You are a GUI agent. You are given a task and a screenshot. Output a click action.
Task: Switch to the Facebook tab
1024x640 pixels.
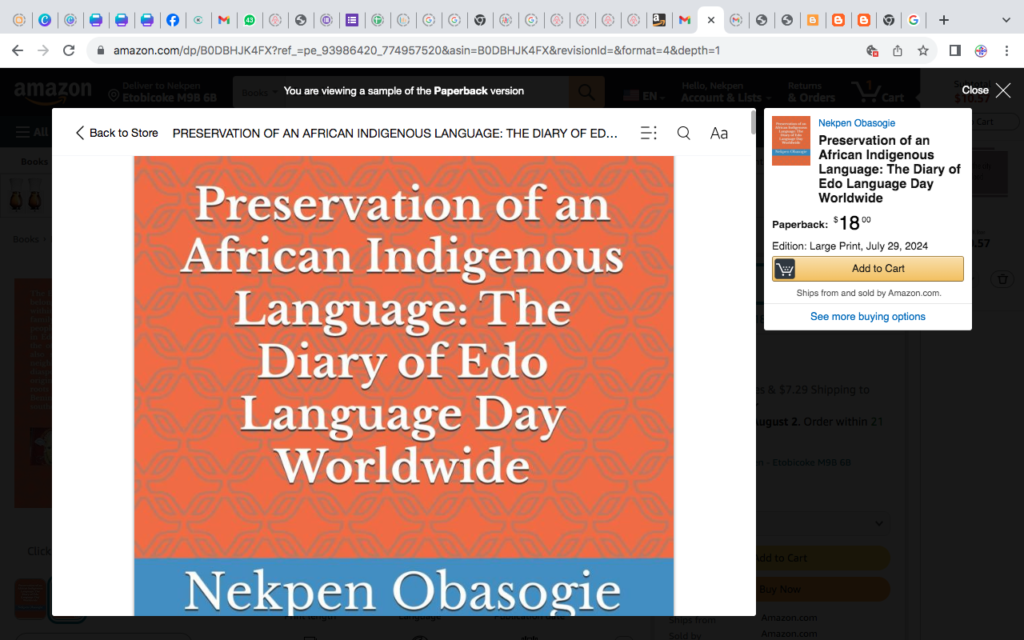click(173, 20)
